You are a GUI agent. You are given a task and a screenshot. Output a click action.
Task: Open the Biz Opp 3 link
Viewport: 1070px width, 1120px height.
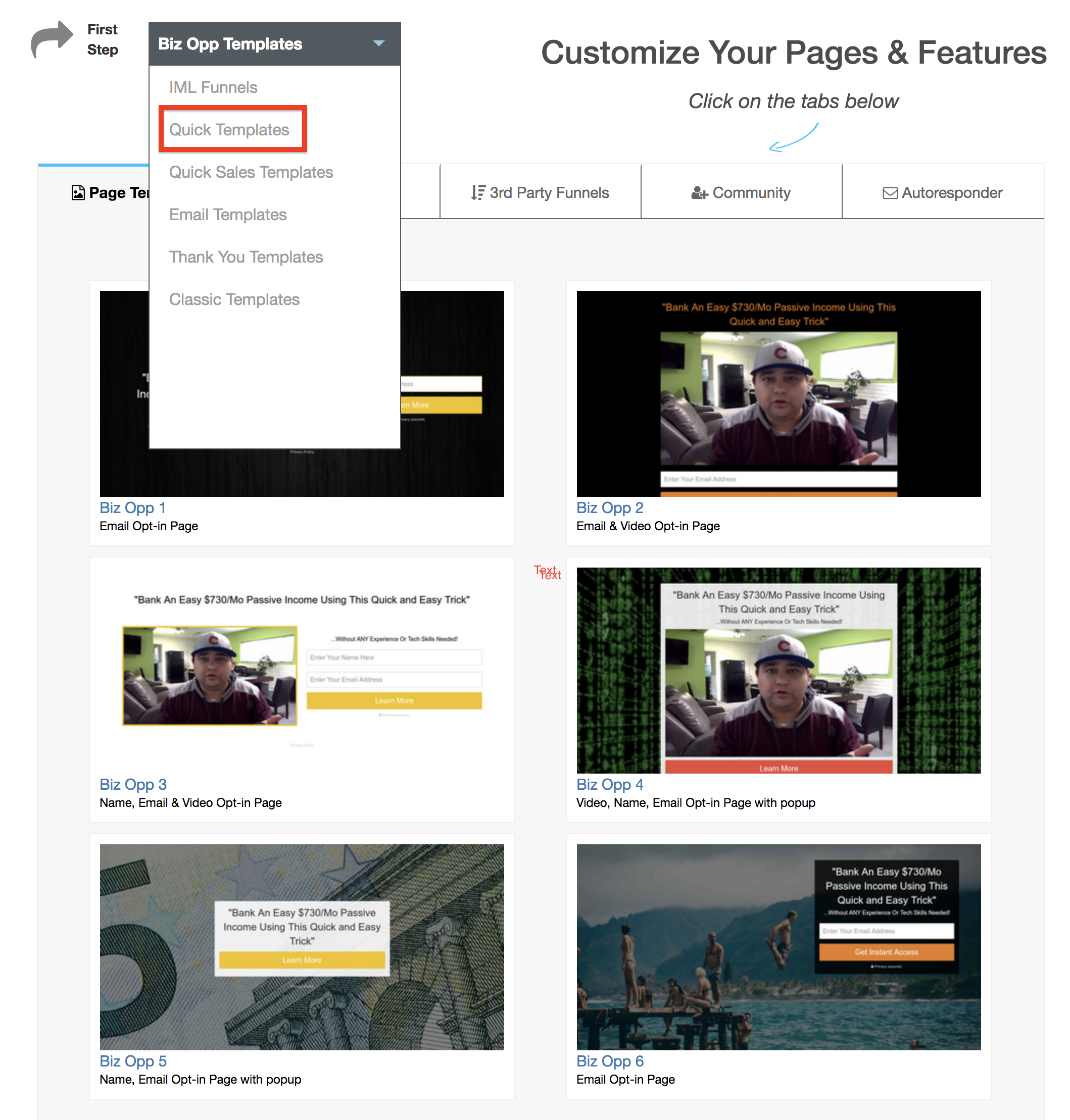(133, 784)
